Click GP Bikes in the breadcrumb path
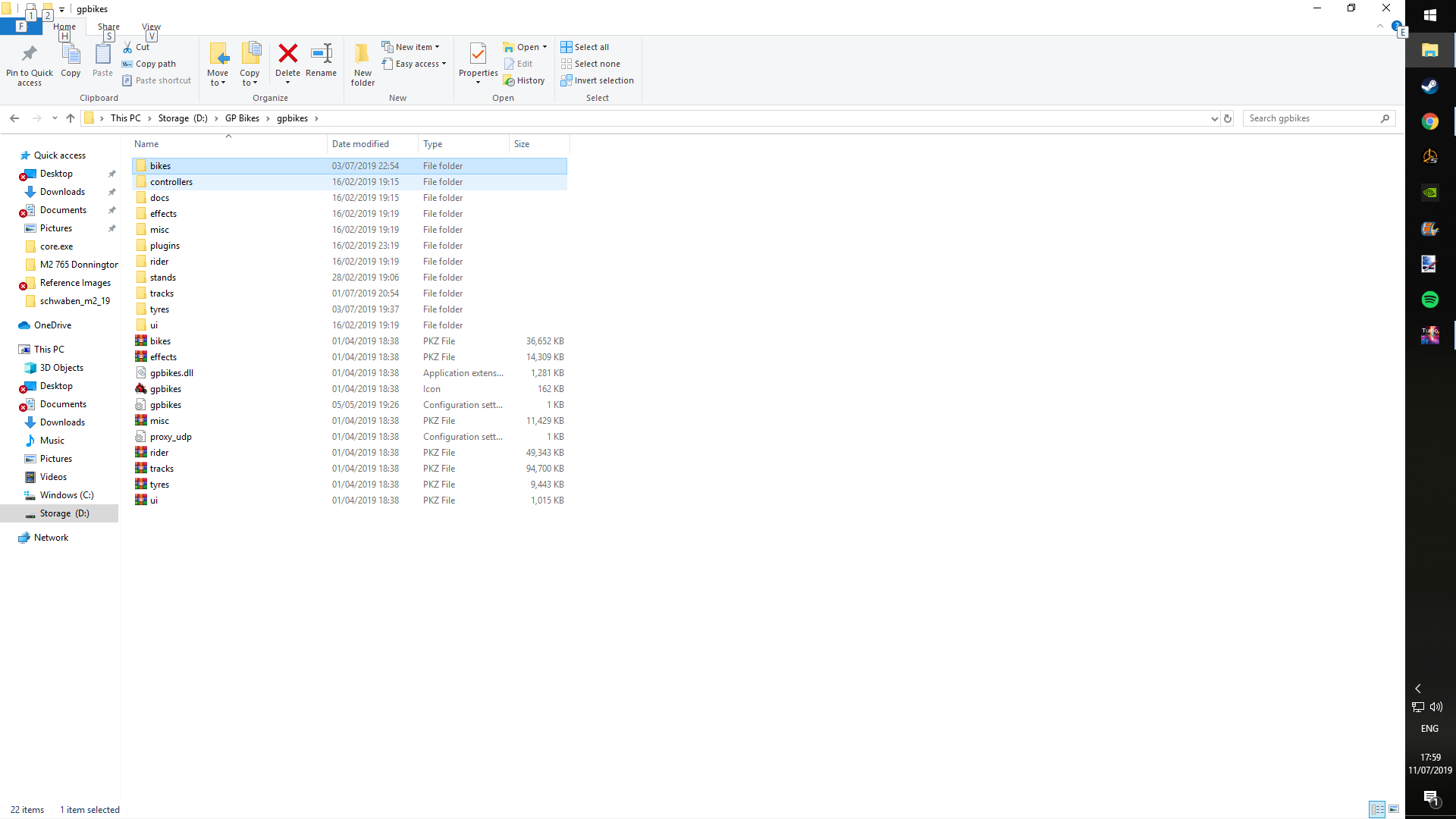This screenshot has height=819, width=1456. click(x=242, y=118)
